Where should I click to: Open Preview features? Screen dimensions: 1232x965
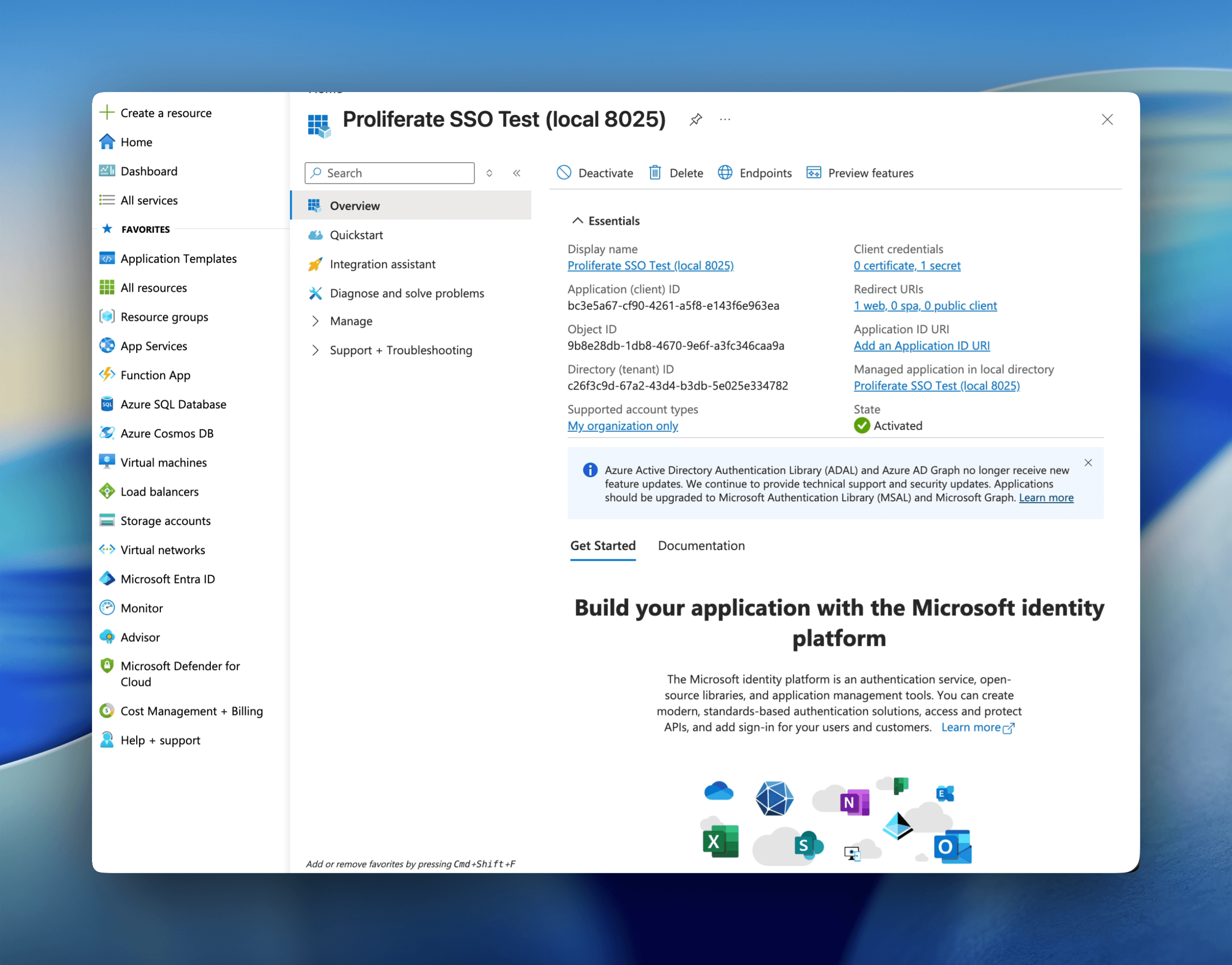(860, 173)
